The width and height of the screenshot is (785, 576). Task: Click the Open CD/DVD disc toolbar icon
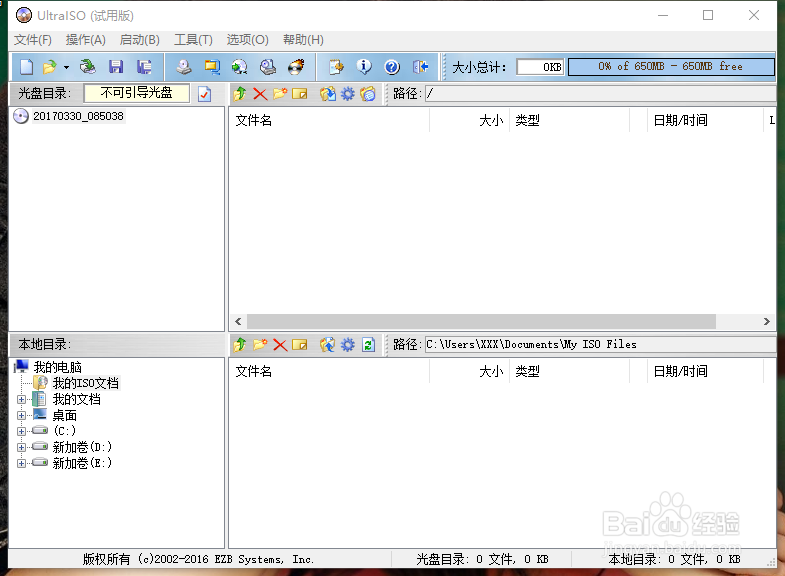click(88, 67)
